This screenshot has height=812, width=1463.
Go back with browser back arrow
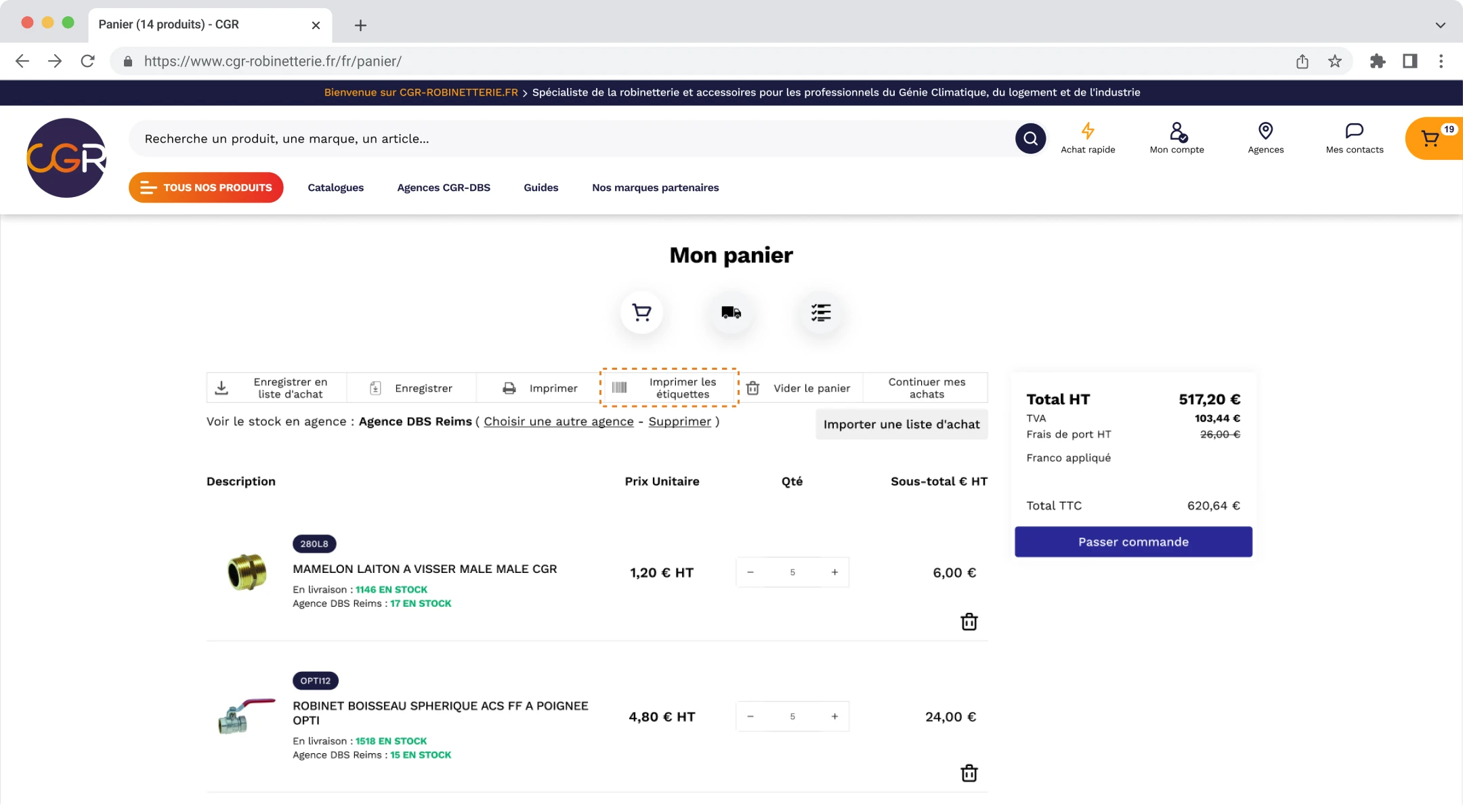pos(22,61)
